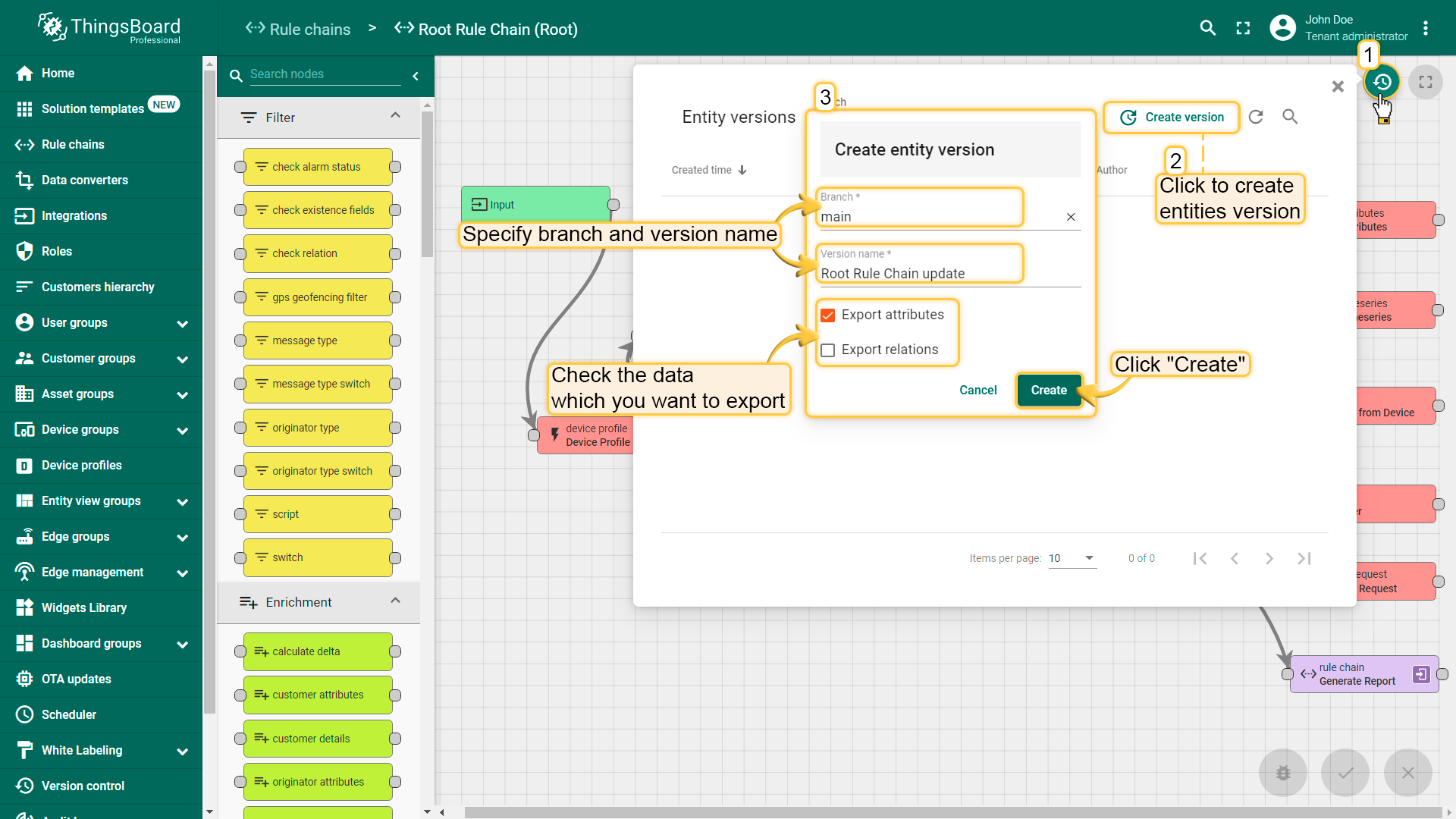Open Roles in the sidebar
This screenshot has height=819, width=1456.
click(x=102, y=251)
